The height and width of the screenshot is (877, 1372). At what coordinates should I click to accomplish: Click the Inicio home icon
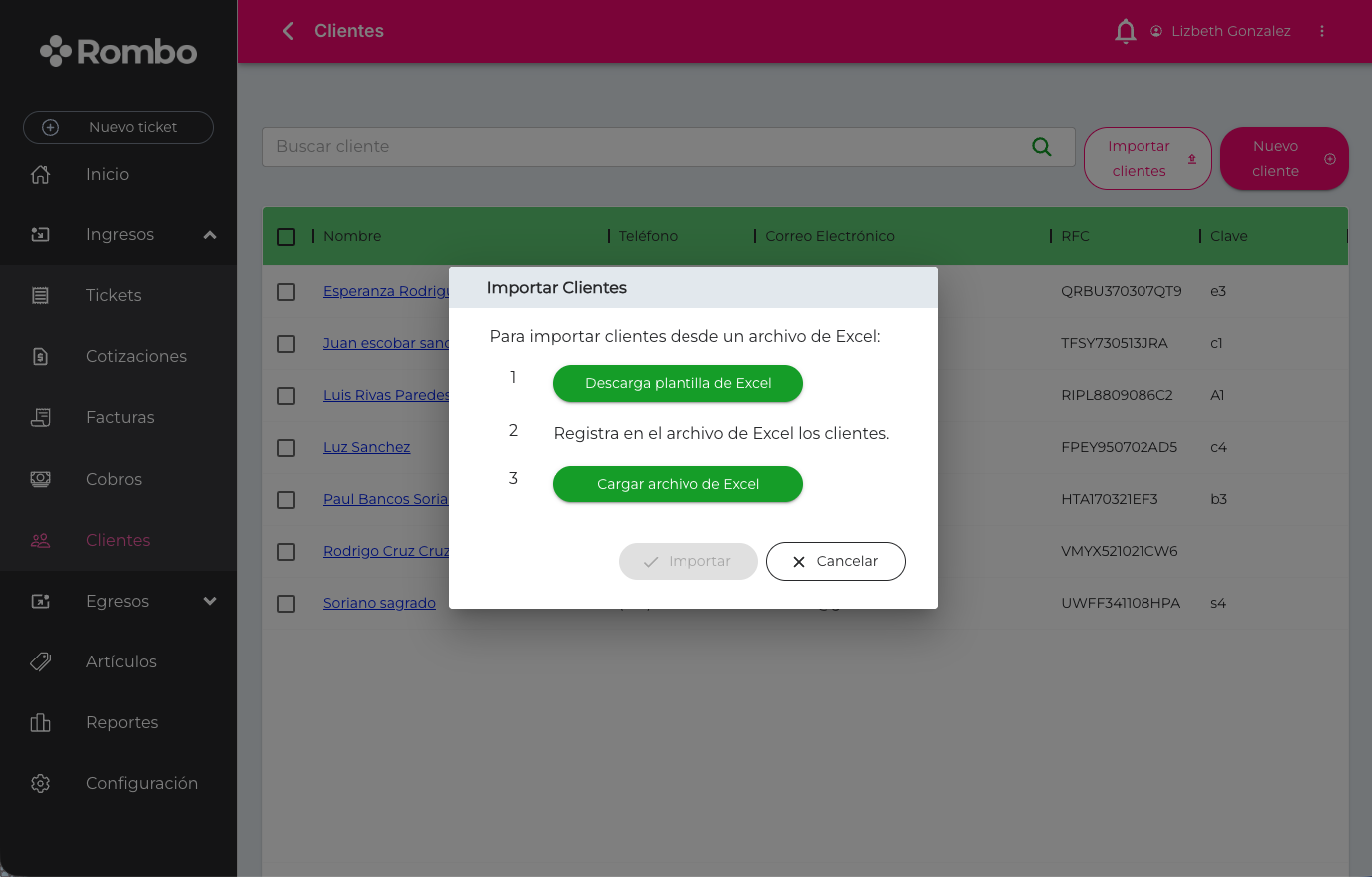click(41, 174)
